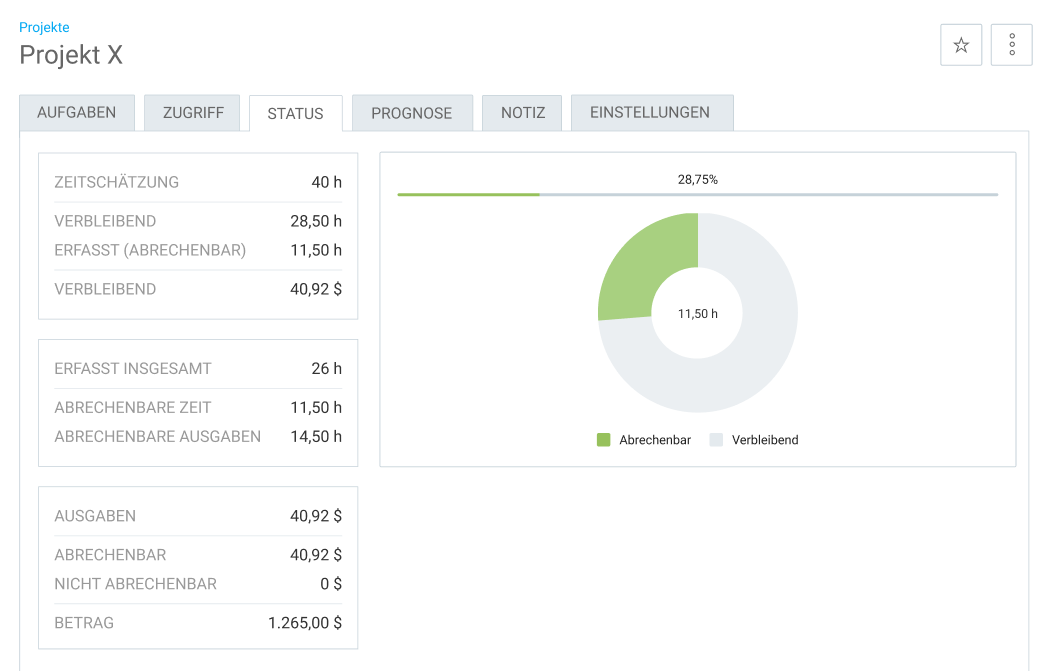
Task: Toggle the Abrechenbar legend label
Action: coord(655,440)
